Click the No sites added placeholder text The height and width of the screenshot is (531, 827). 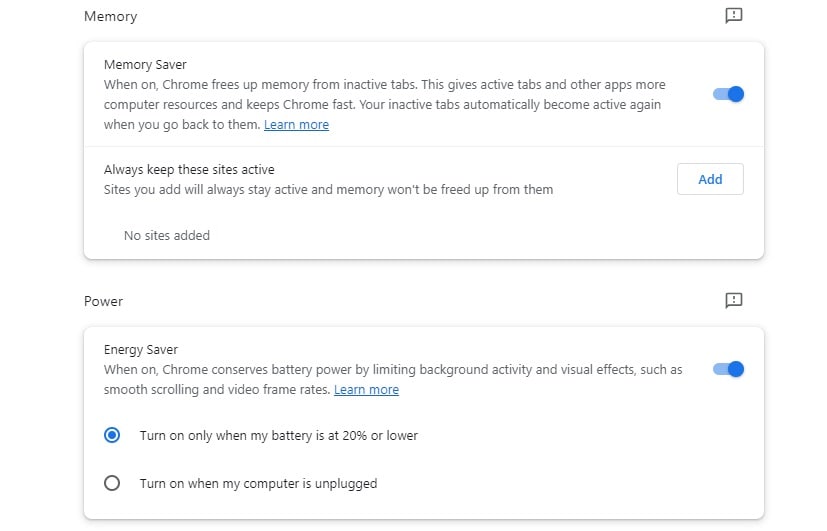tap(167, 236)
